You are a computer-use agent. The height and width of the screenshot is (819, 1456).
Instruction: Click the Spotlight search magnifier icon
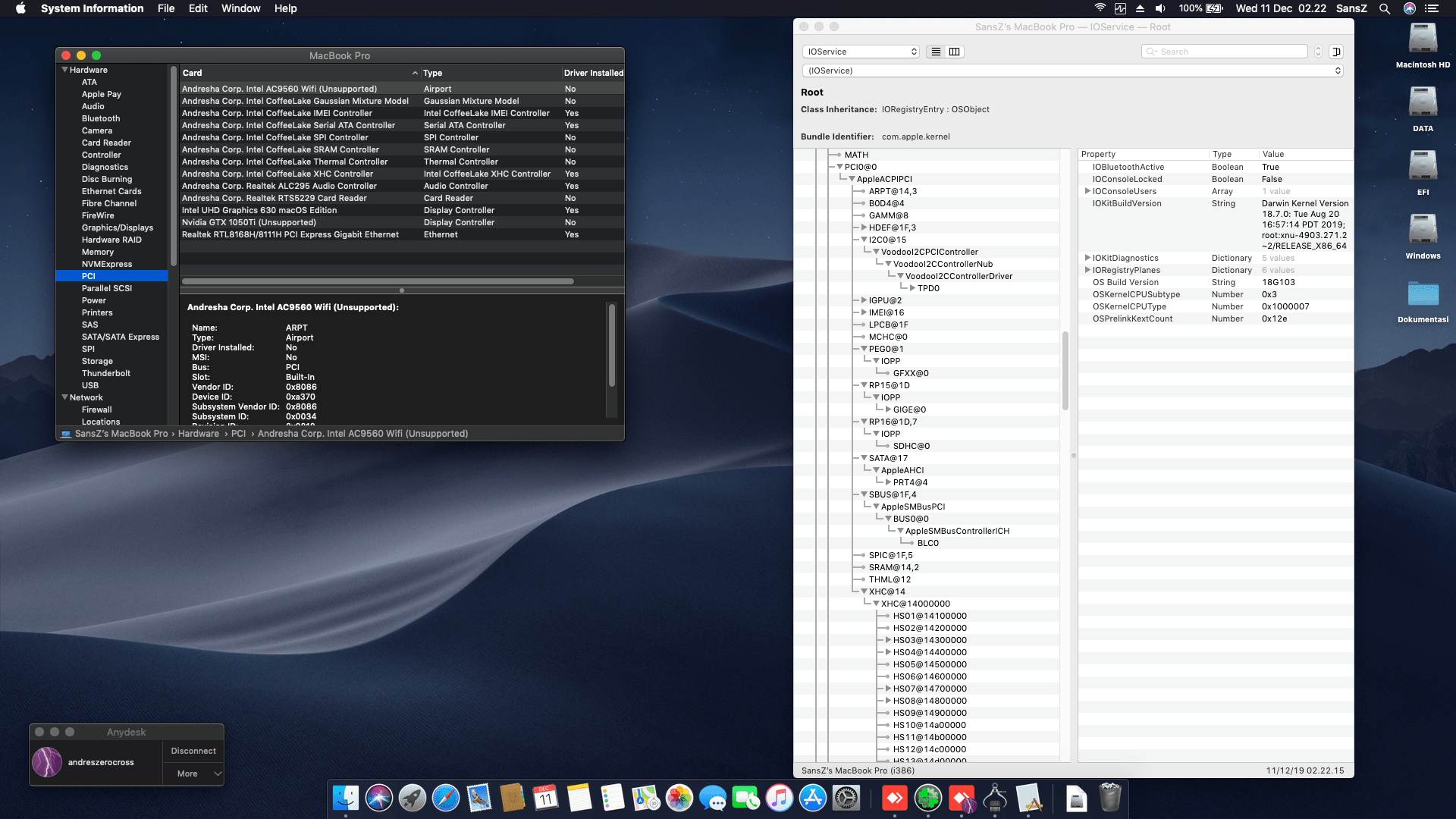[x=1385, y=8]
